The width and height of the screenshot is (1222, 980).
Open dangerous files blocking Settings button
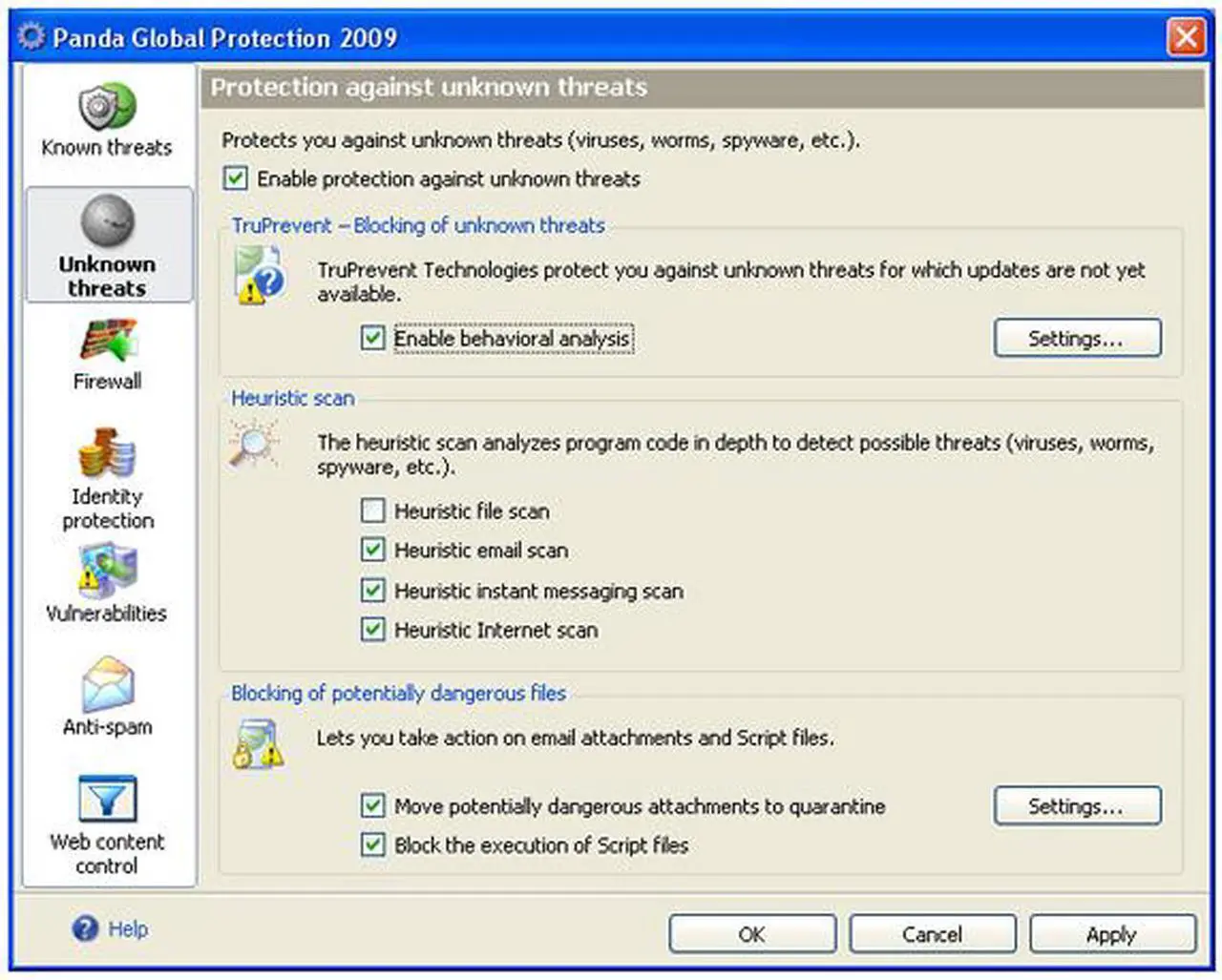tap(1078, 806)
